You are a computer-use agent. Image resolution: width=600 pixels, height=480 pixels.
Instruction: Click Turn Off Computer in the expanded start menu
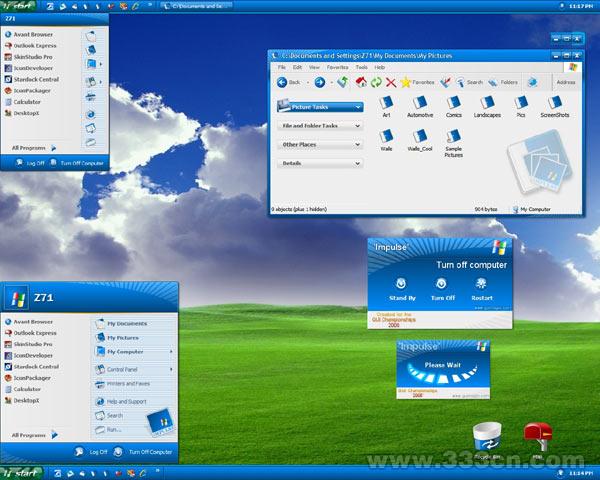click(x=143, y=452)
